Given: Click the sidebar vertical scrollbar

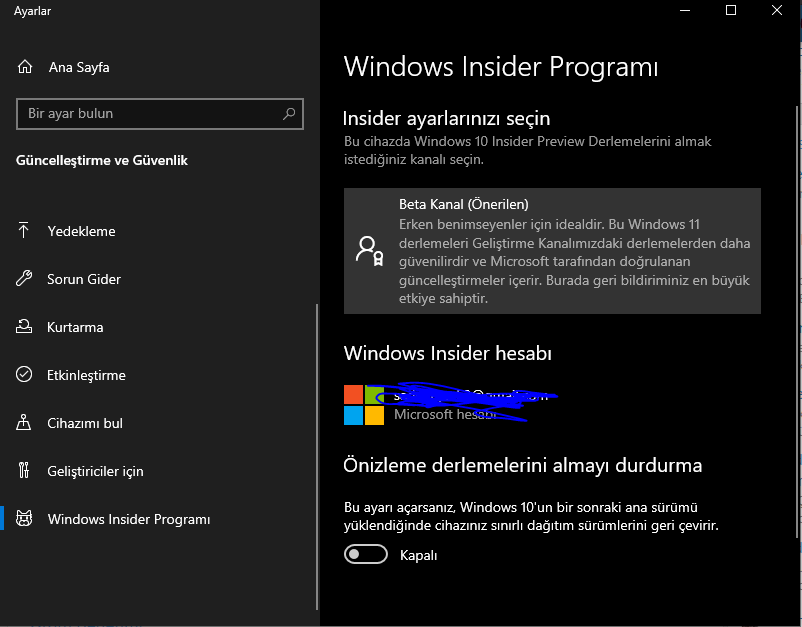Looking at the screenshot, I should coord(317,457).
